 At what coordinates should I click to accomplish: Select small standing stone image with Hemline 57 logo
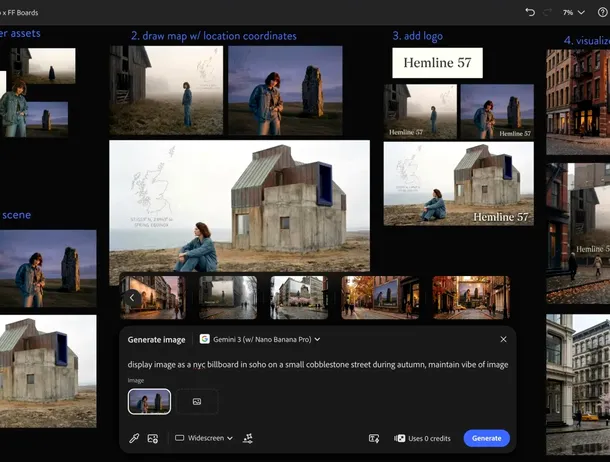(497, 111)
